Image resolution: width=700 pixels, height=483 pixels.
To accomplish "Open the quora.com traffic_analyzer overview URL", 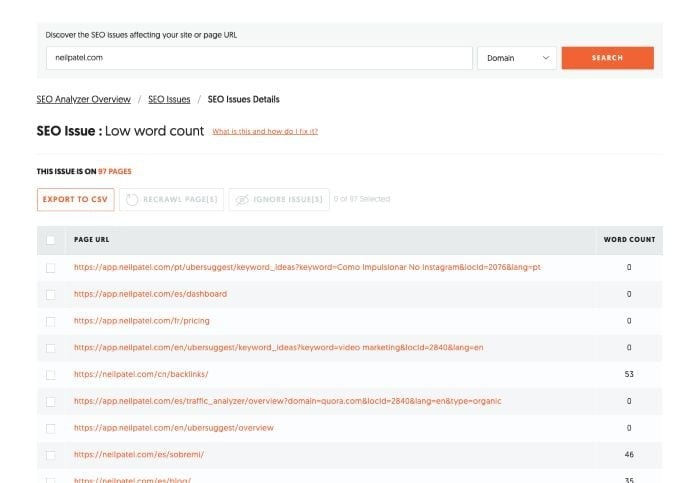I will tap(288, 401).
